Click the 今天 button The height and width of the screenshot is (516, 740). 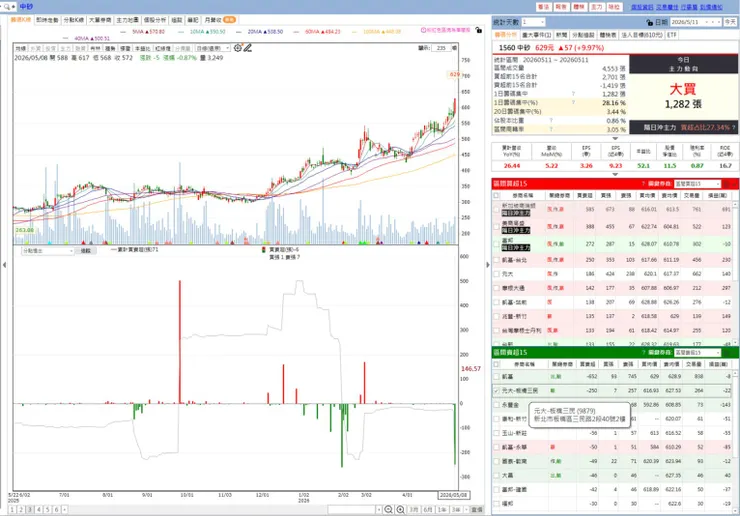click(x=730, y=22)
